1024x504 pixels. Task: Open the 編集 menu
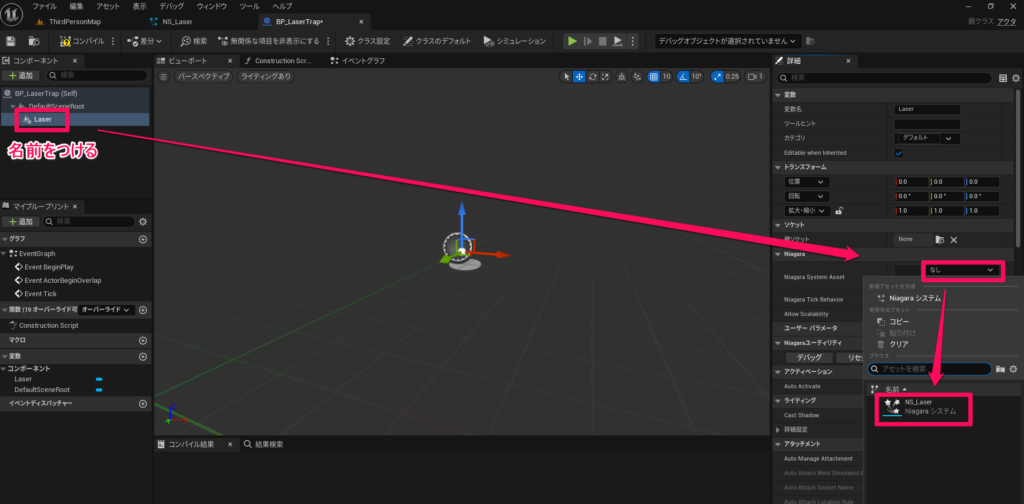[76, 6]
